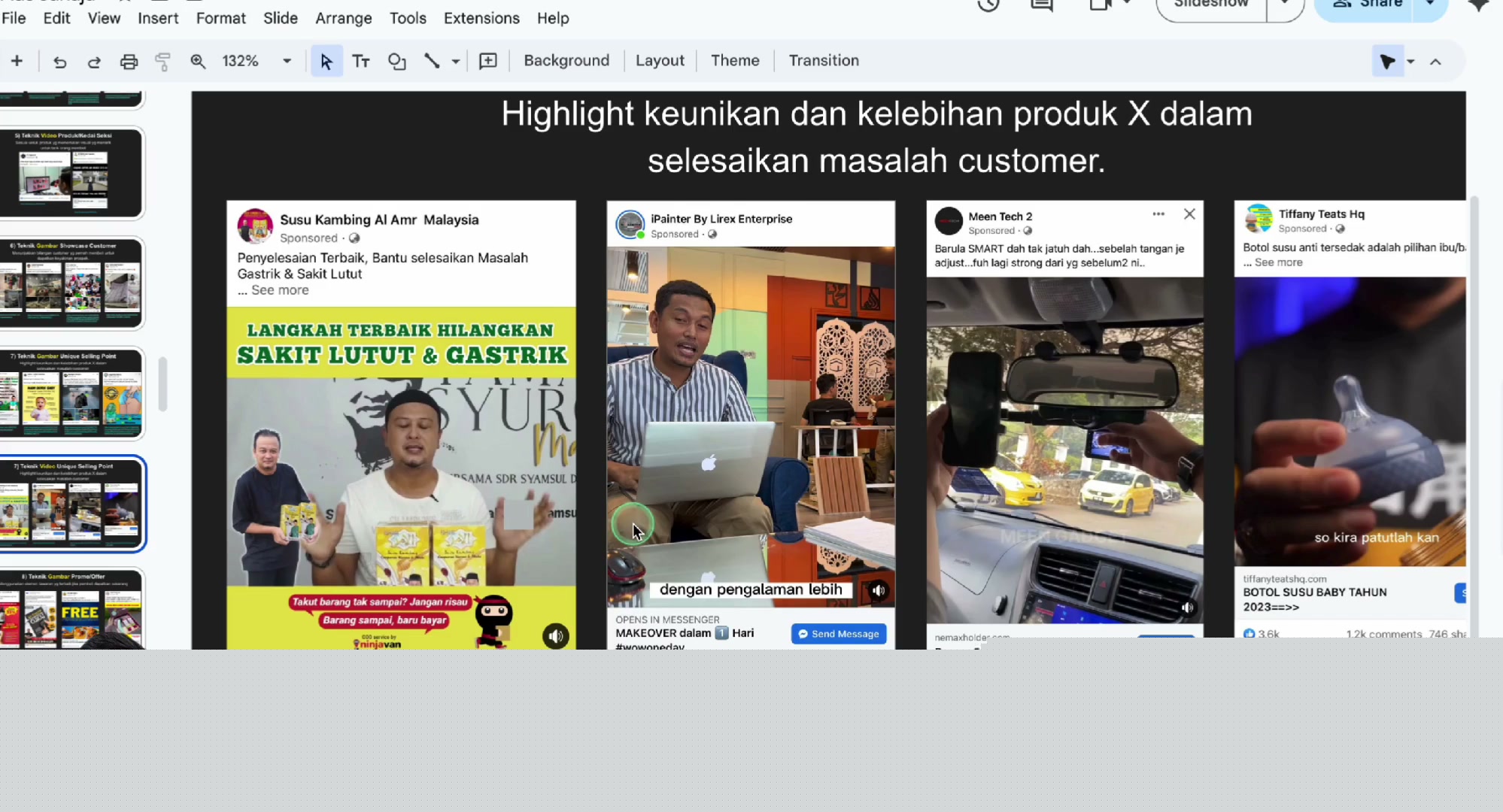Image resolution: width=1503 pixels, height=812 pixels.
Task: Open Gemini sparkle icon
Action: 1479,5
